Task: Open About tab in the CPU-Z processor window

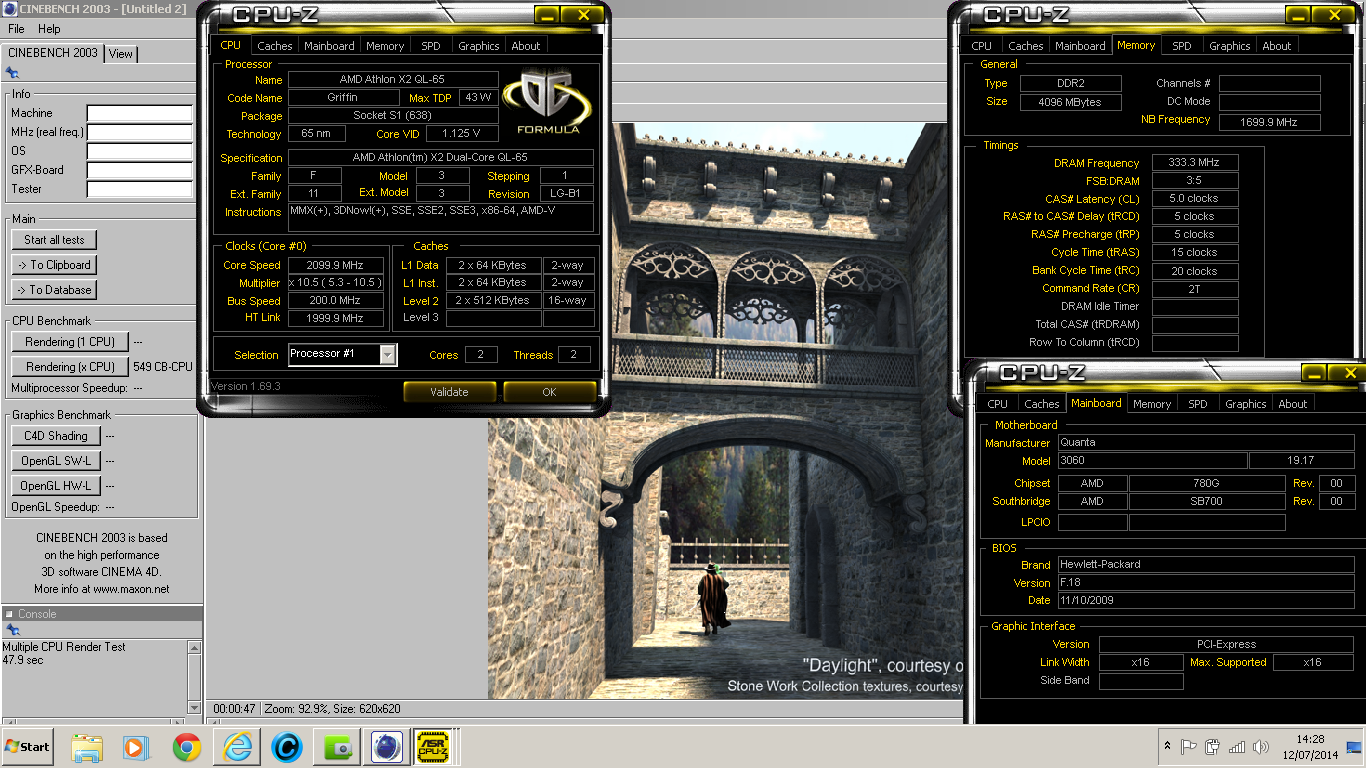Action: pyautogui.click(x=526, y=46)
